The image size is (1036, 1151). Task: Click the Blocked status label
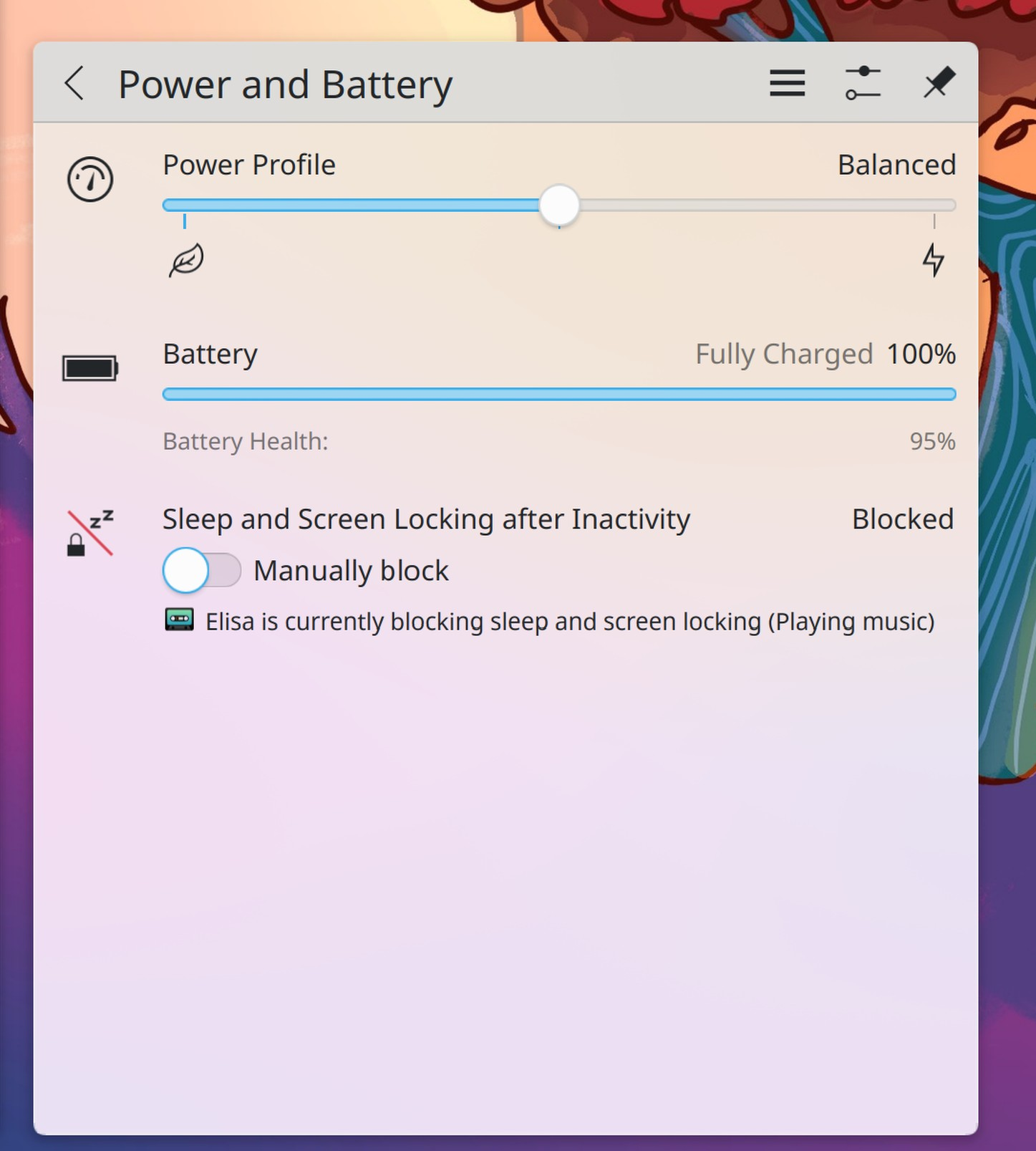pos(902,519)
